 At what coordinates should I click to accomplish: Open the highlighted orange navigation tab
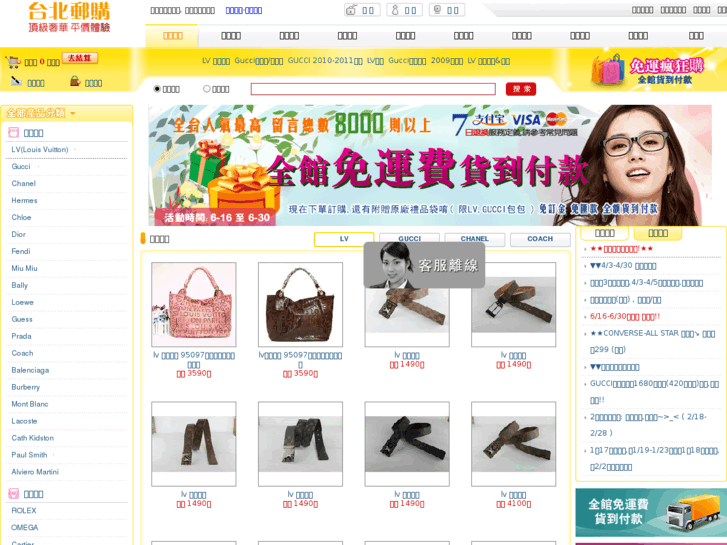(172, 36)
